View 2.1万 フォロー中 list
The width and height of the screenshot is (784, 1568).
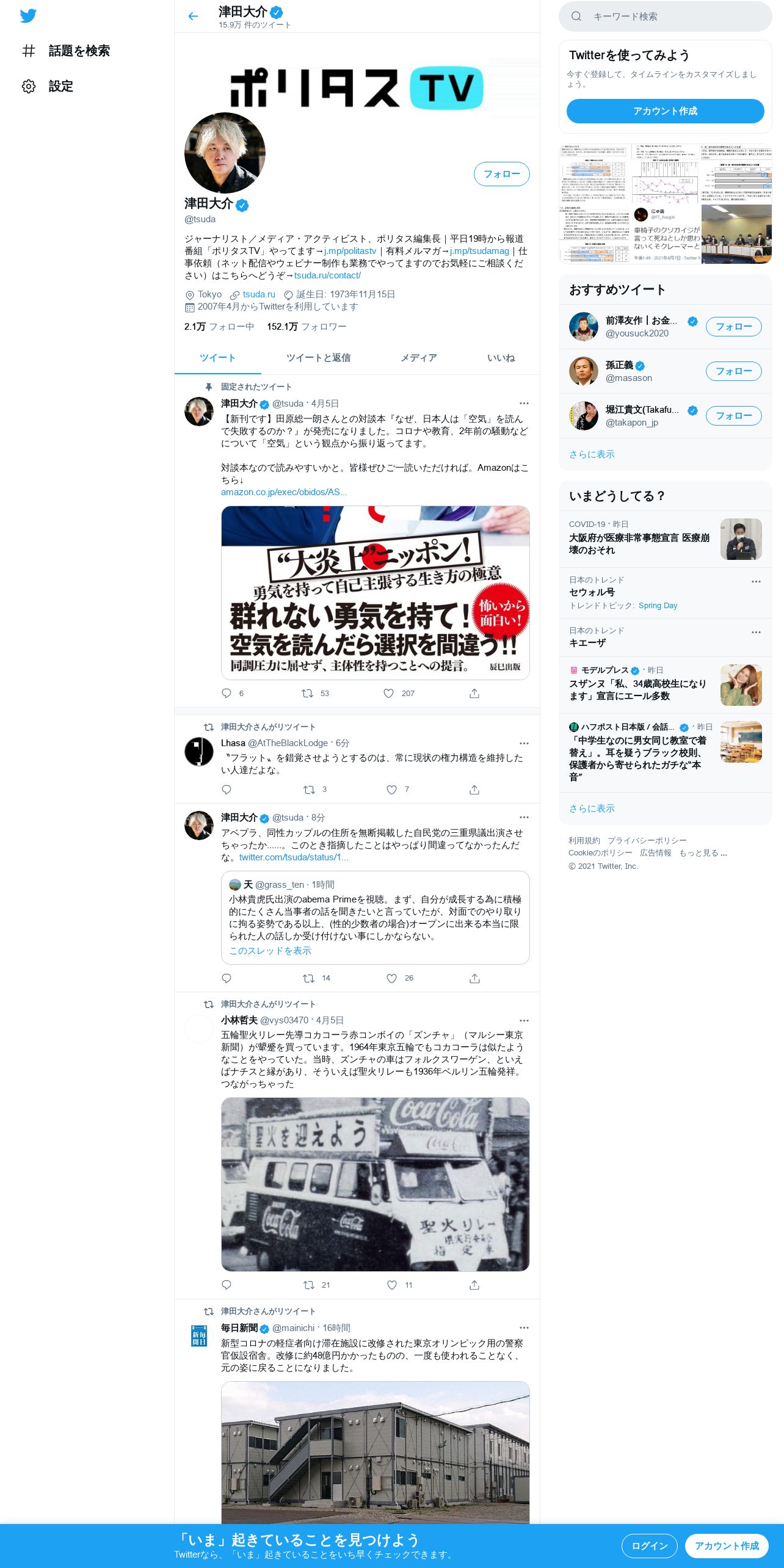[219, 327]
